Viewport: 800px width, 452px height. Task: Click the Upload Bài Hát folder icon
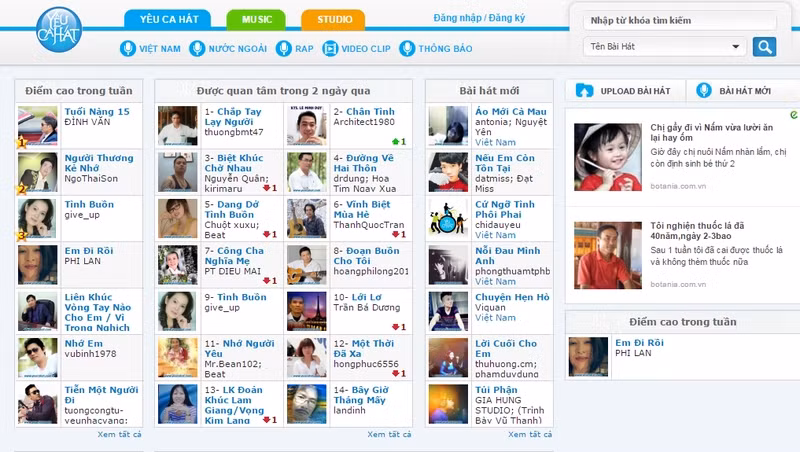pyautogui.click(x=585, y=91)
